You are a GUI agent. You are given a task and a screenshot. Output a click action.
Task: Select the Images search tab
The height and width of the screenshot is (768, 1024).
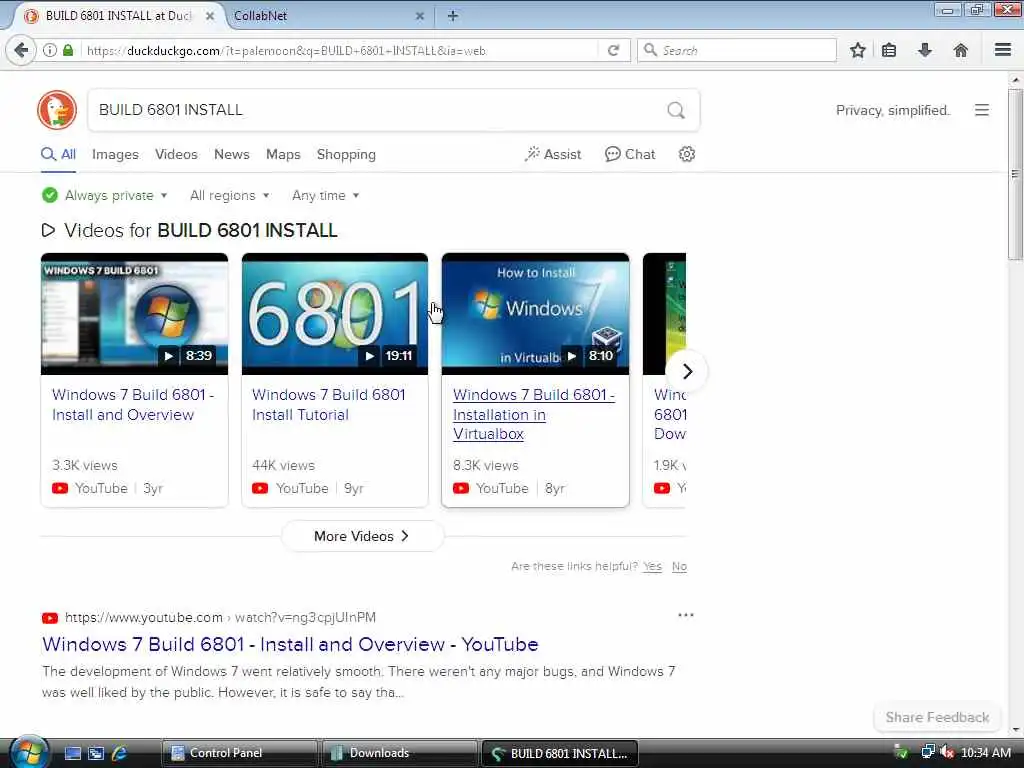(x=115, y=154)
